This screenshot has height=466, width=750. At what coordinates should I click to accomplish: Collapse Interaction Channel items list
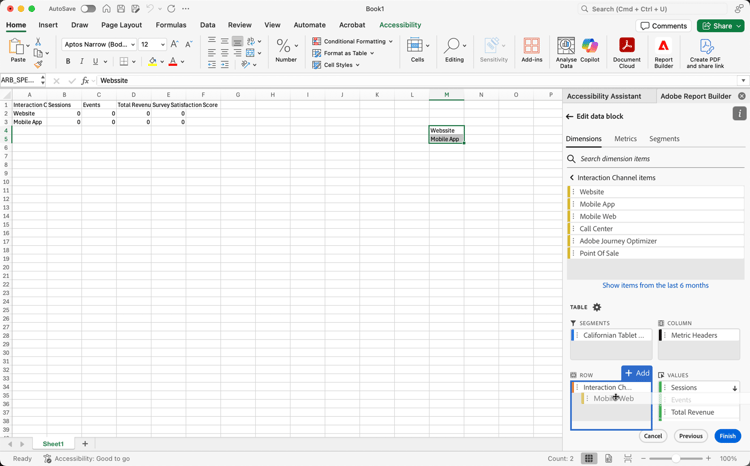pyautogui.click(x=572, y=178)
